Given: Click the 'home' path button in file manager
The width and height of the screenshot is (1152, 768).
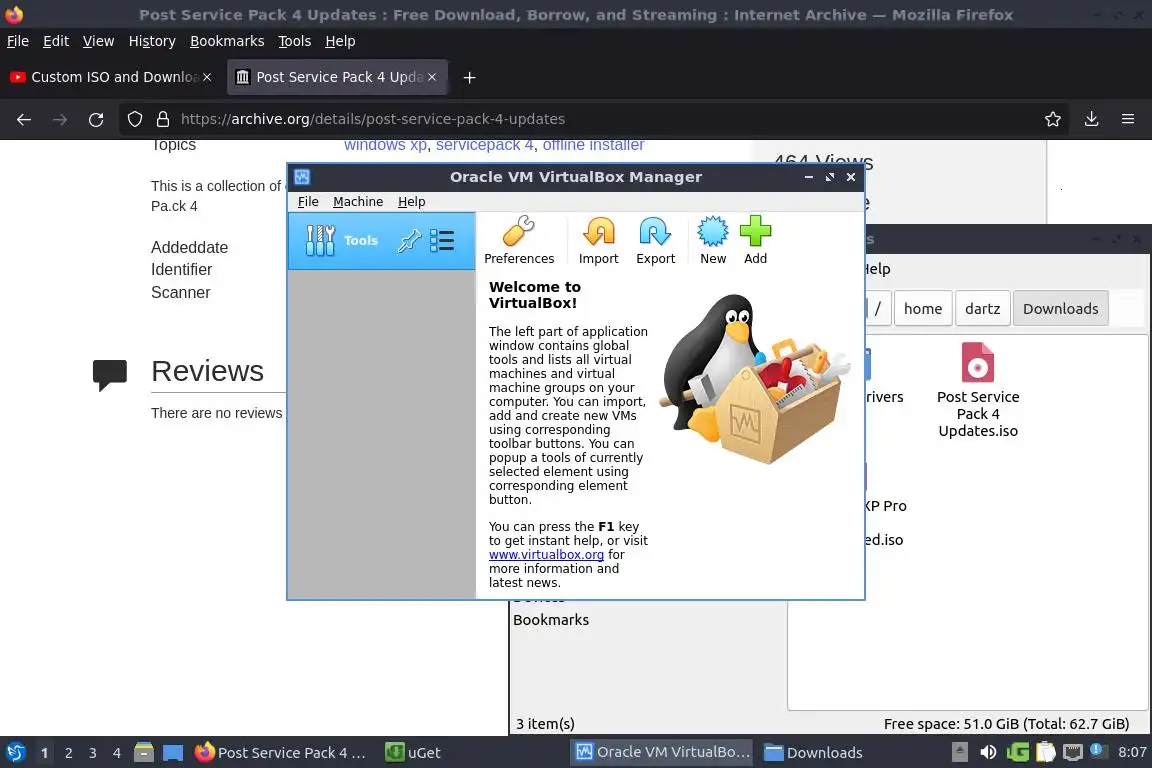Looking at the screenshot, I should [x=923, y=309].
